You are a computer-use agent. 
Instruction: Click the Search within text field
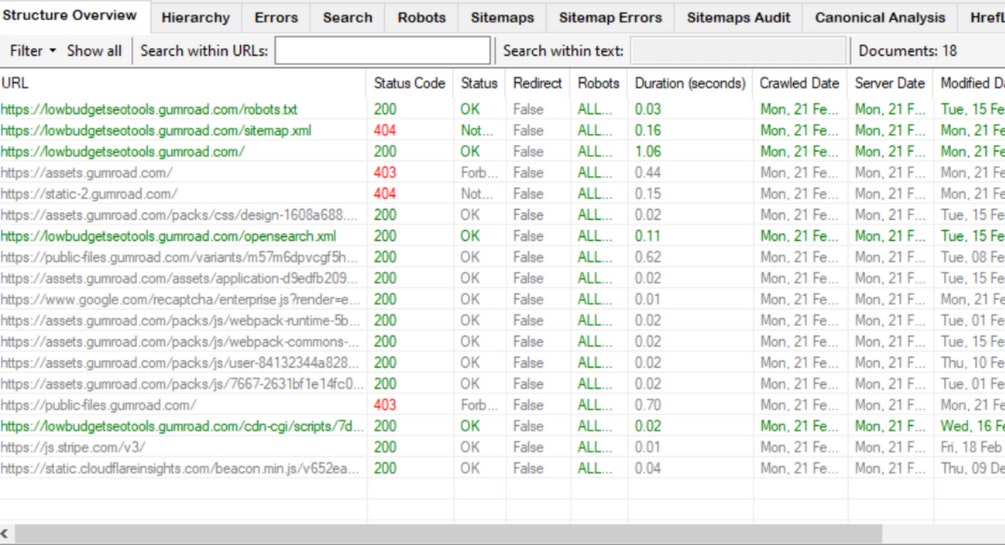pos(738,51)
